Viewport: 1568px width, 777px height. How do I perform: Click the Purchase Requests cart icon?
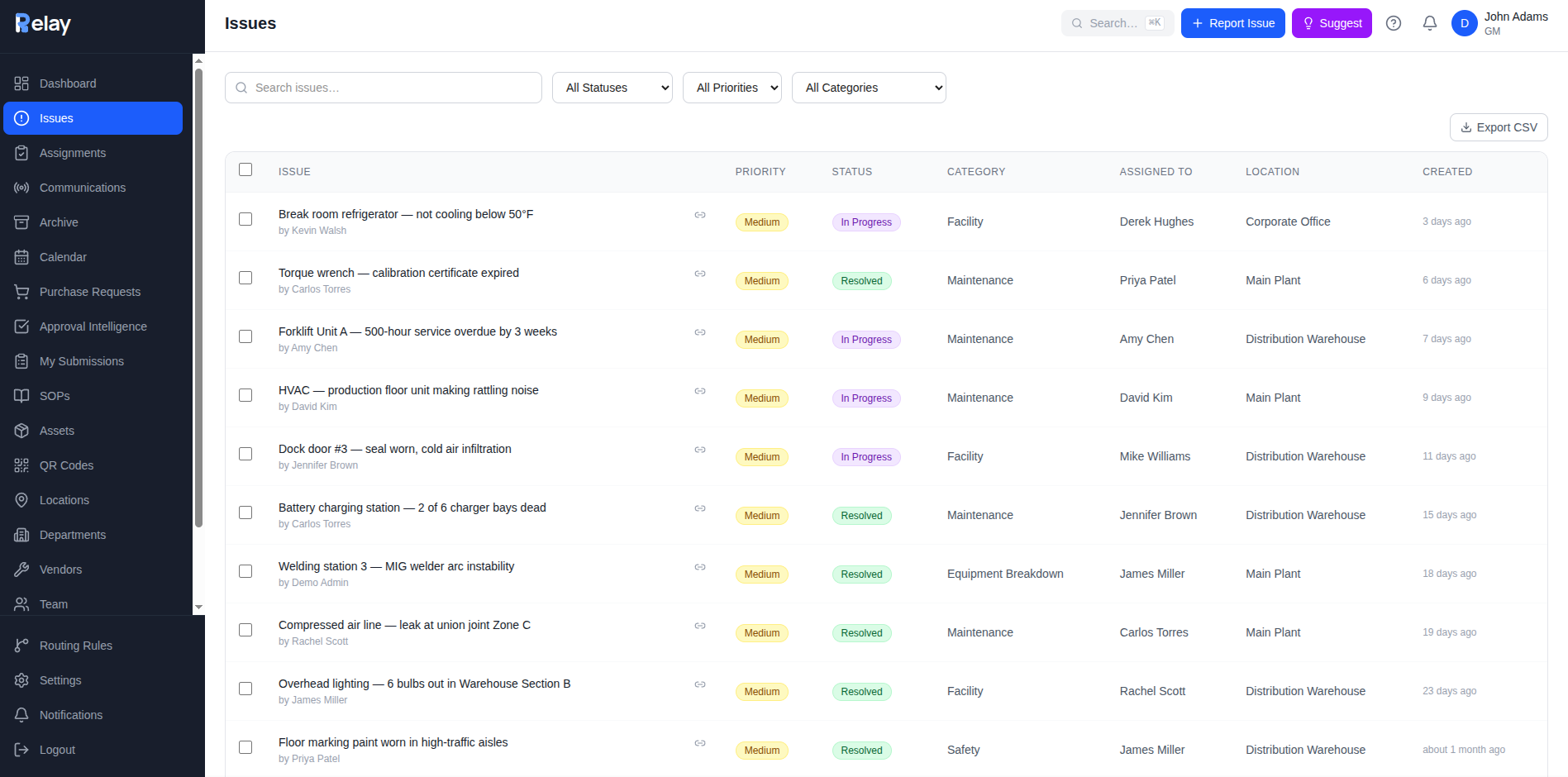(21, 292)
